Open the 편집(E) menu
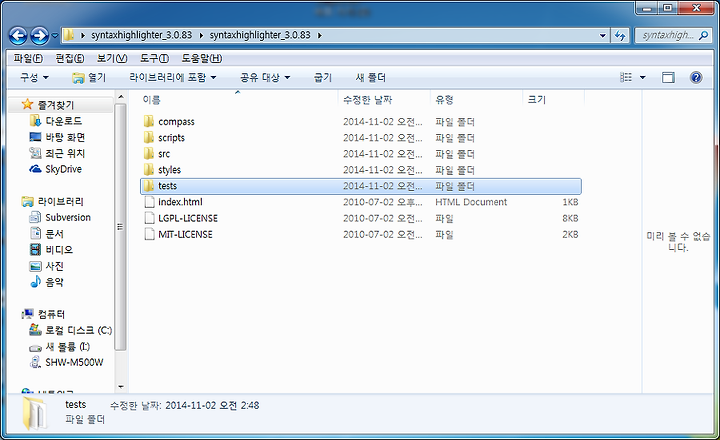This screenshot has height=440, width=720. tap(70, 58)
